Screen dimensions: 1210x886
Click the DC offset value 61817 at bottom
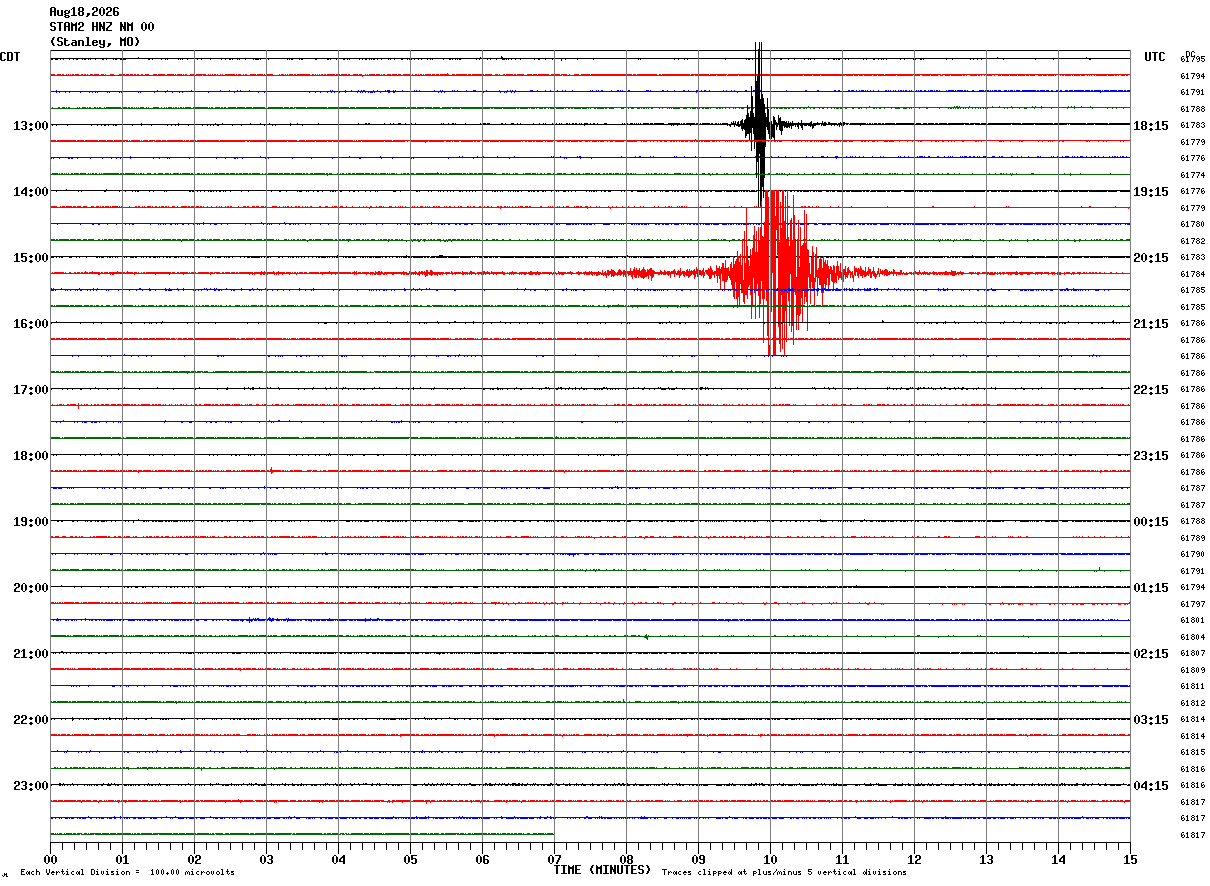[x=1192, y=835]
